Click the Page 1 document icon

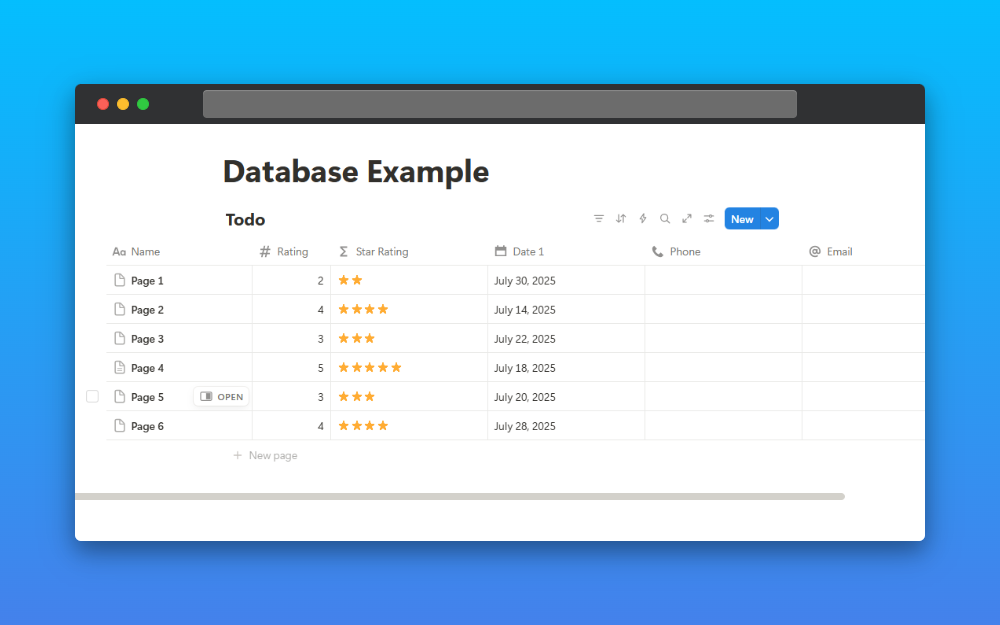point(119,280)
